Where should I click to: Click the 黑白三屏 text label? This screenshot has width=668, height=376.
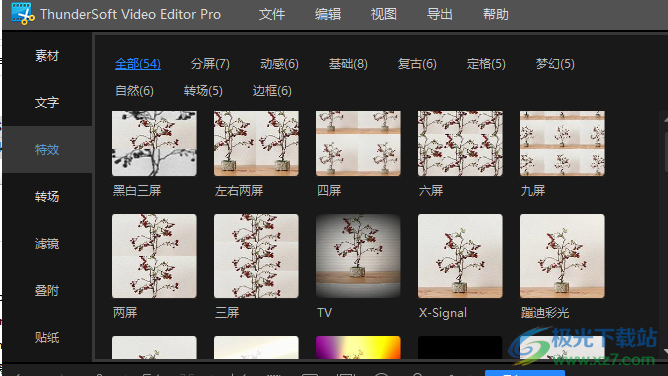tap(137, 191)
